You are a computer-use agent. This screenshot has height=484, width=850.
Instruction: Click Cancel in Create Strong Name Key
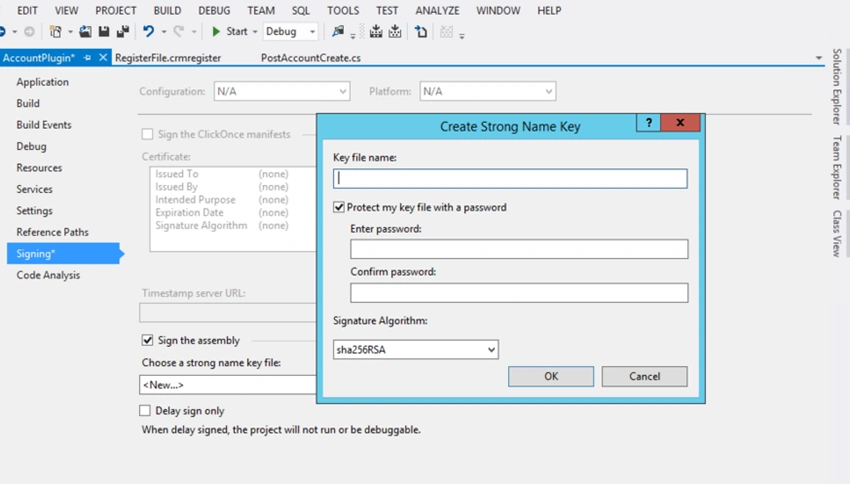(645, 376)
